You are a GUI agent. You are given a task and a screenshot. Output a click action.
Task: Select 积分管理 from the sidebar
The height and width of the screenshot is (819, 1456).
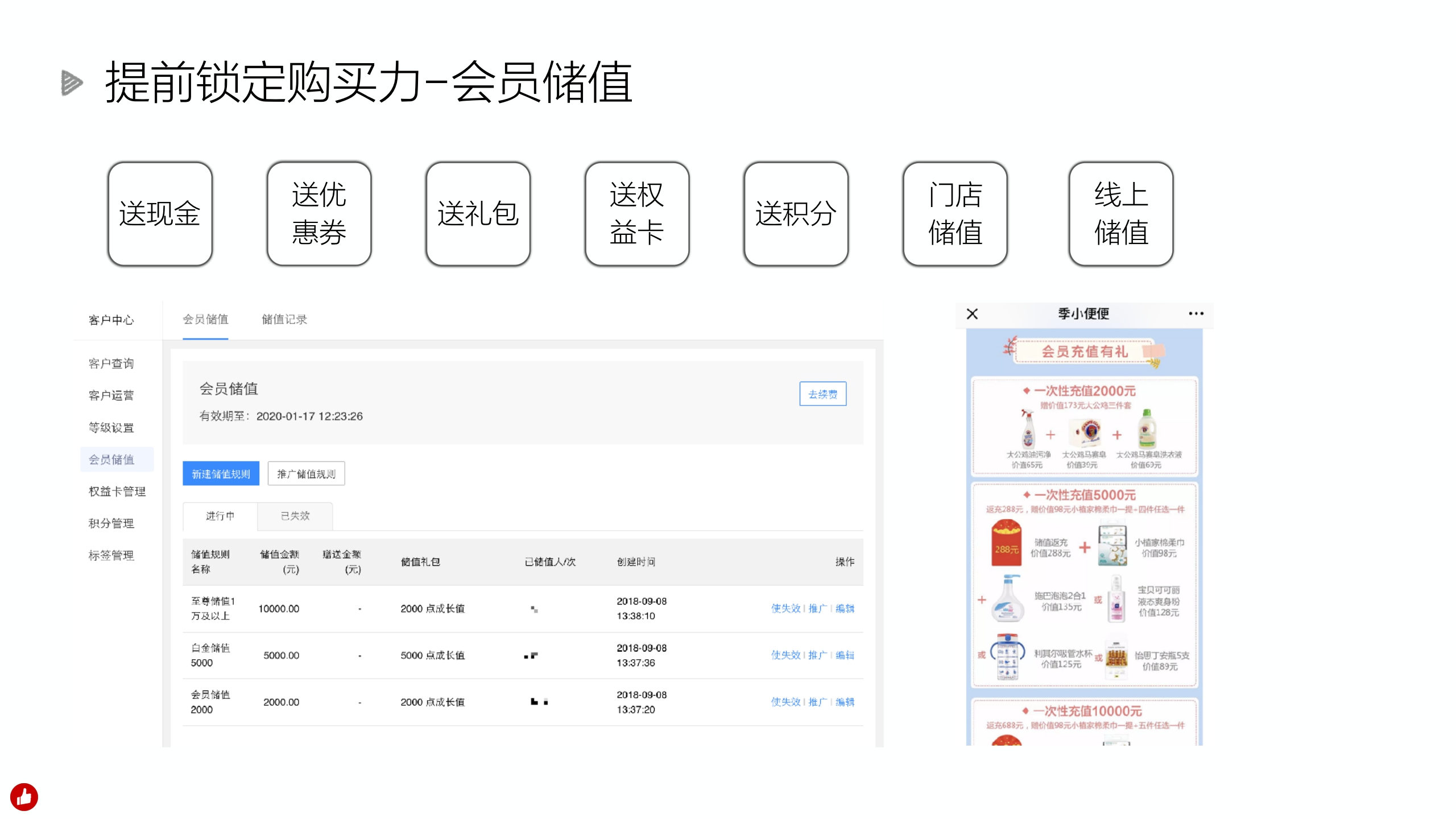point(111,523)
